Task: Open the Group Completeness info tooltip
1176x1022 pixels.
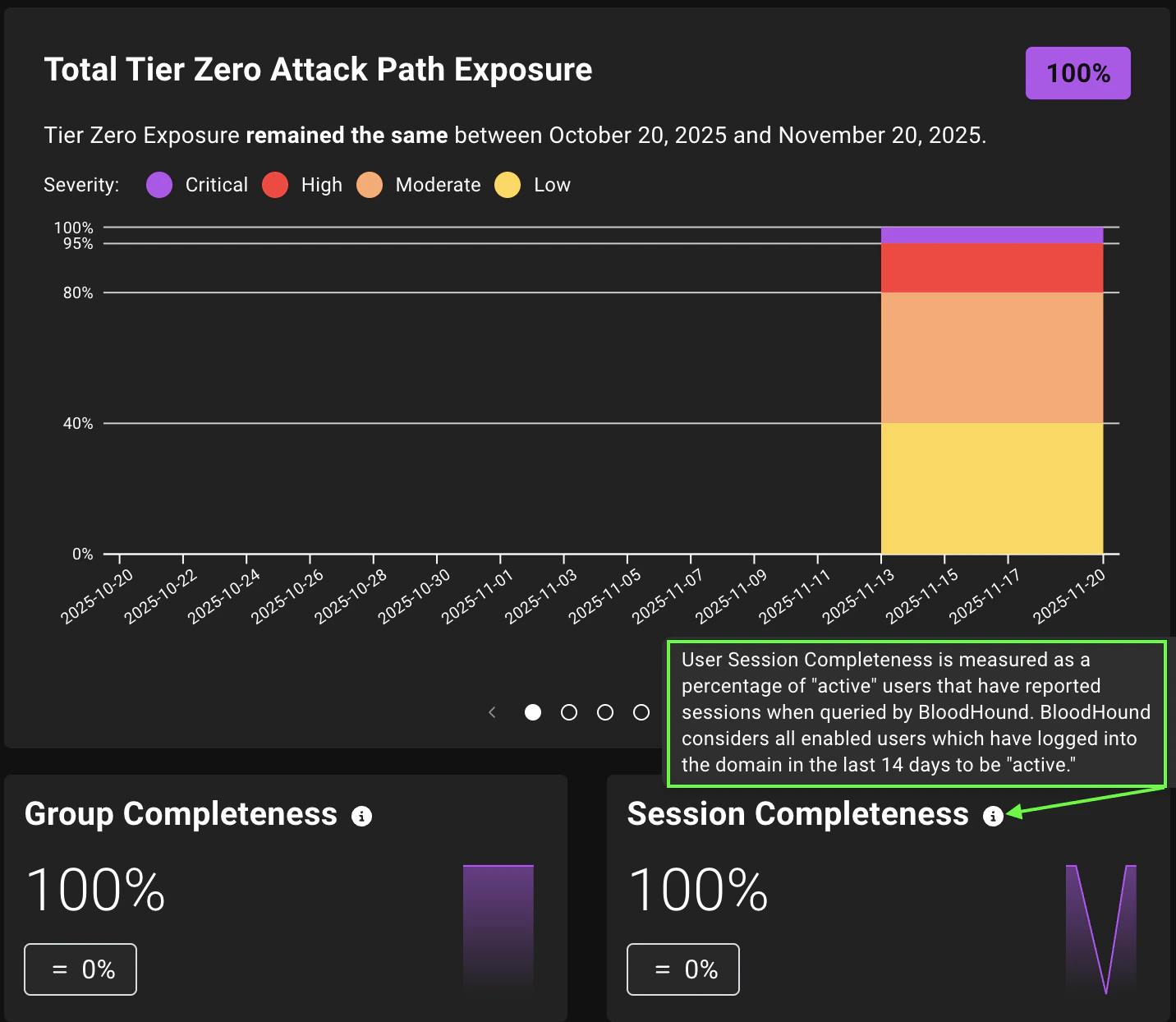Action: tap(362, 816)
